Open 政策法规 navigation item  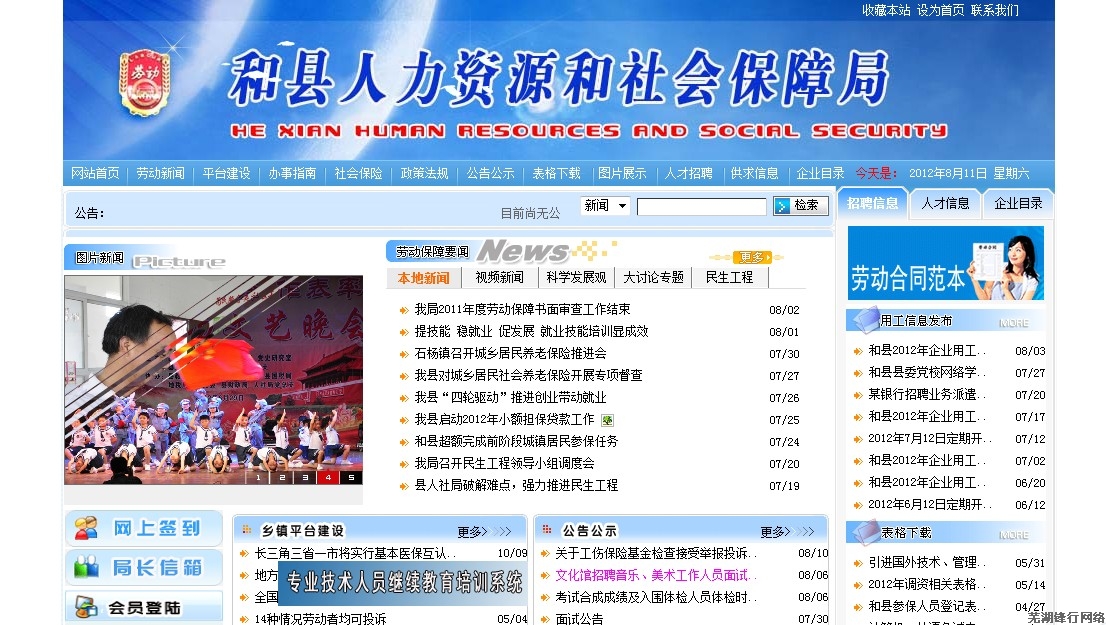click(425, 174)
